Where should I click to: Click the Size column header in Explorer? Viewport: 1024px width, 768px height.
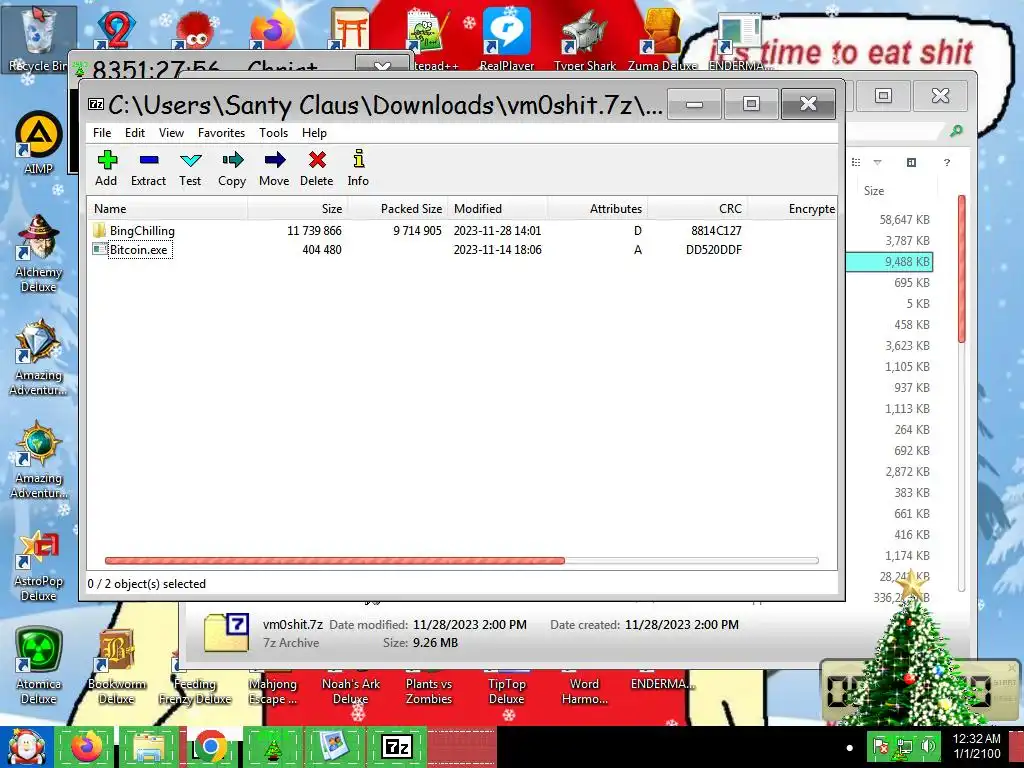(x=874, y=191)
